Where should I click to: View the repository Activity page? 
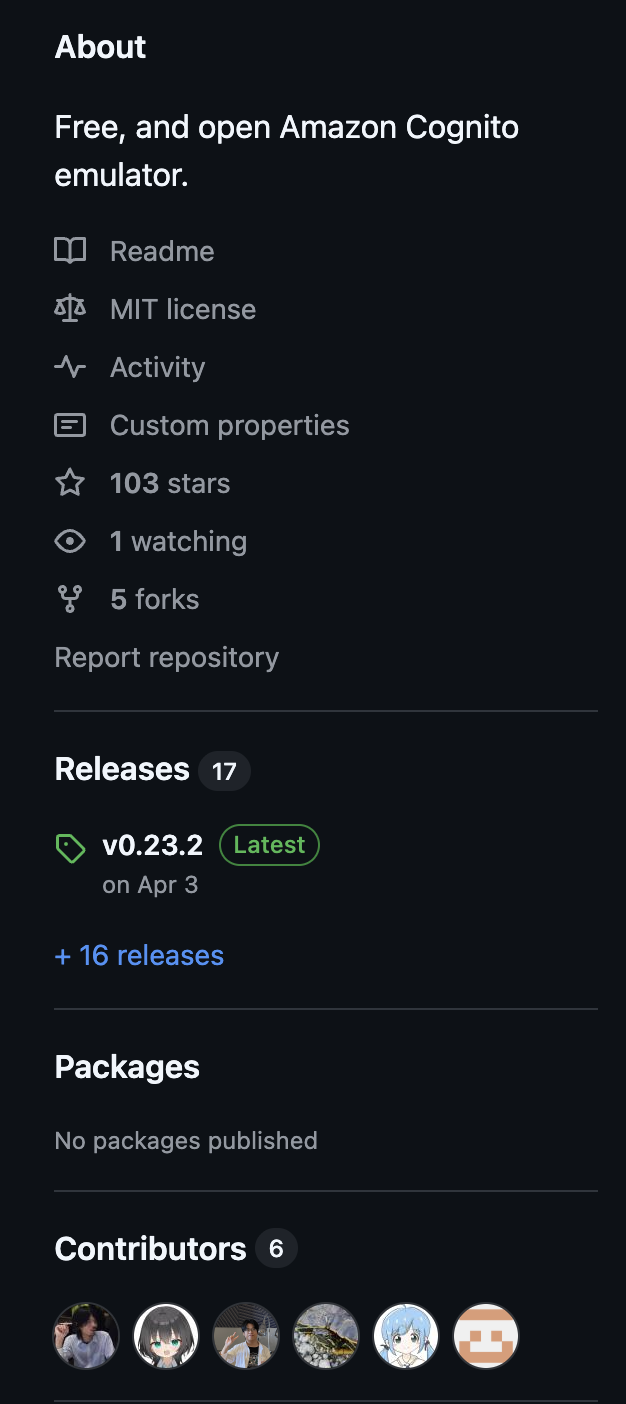click(157, 367)
